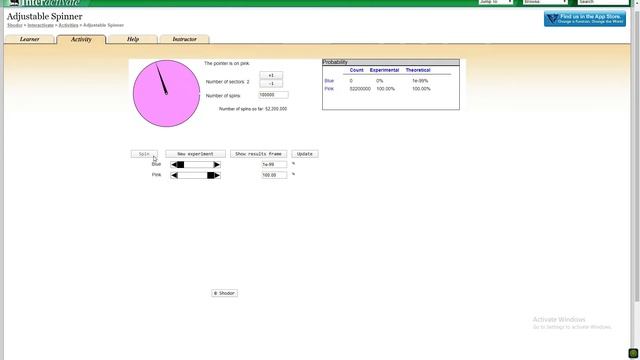
Task: Click the green icon in bottom-right corner
Action: (x=633, y=353)
